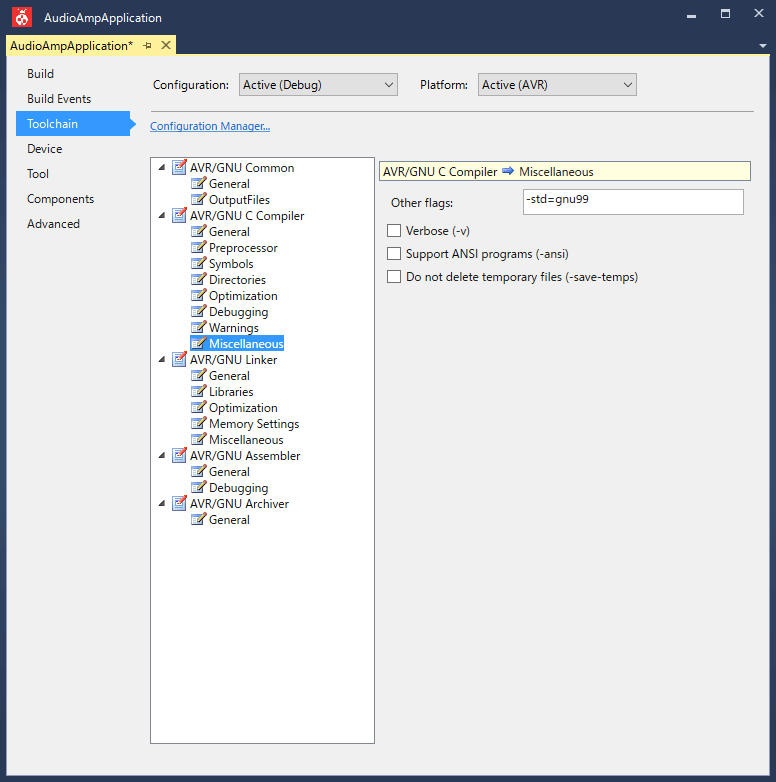The width and height of the screenshot is (776, 782).
Task: Select C Compiler Debugging tree item
Action: coord(238,312)
